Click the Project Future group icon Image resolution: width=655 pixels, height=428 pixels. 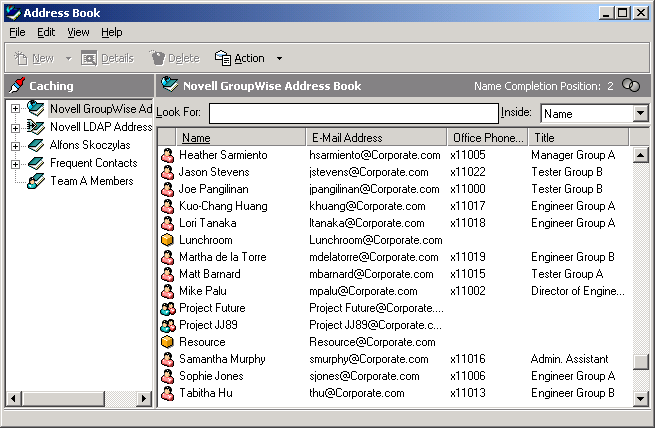pyautogui.click(x=168, y=308)
